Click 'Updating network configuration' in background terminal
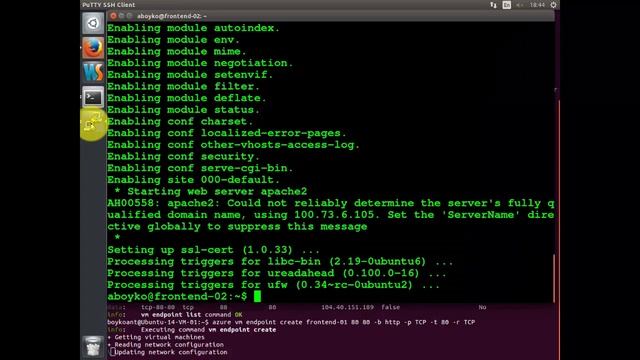This screenshot has width=640, height=360. coord(171,352)
